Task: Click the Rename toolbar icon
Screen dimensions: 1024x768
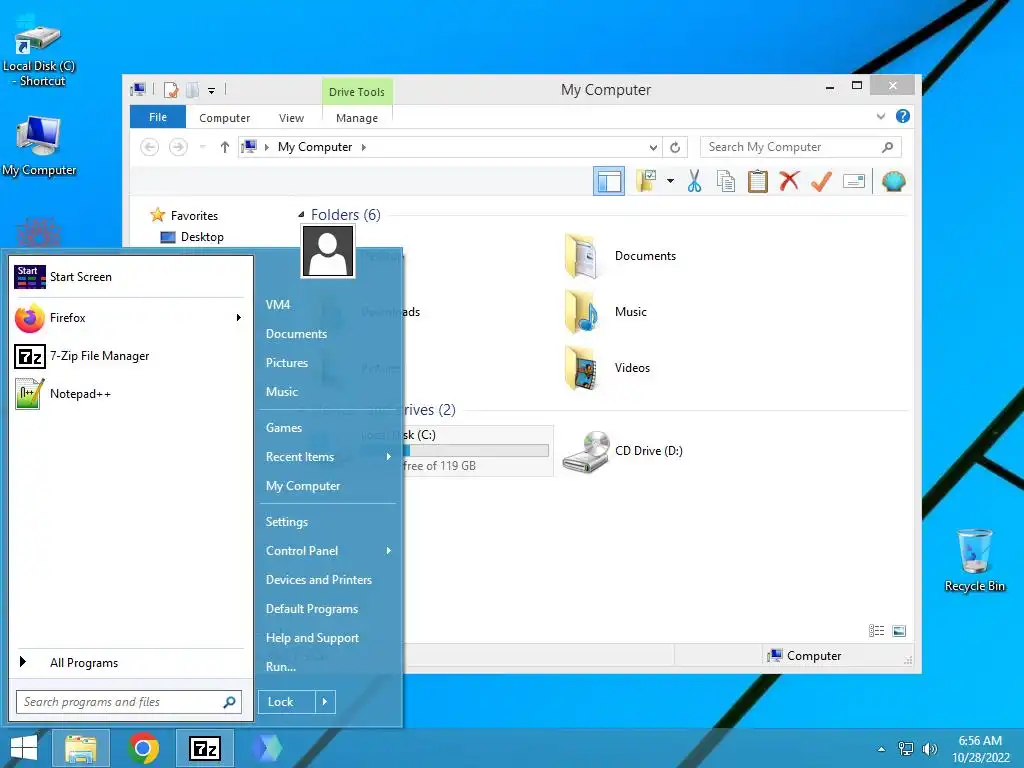Action: pyautogui.click(x=854, y=181)
